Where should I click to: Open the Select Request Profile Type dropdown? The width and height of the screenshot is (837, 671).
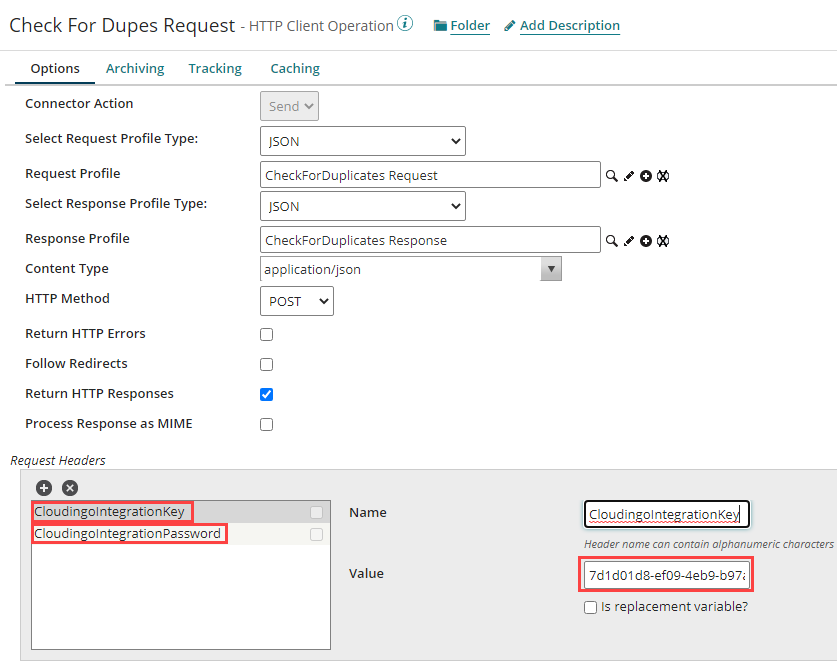coord(362,141)
